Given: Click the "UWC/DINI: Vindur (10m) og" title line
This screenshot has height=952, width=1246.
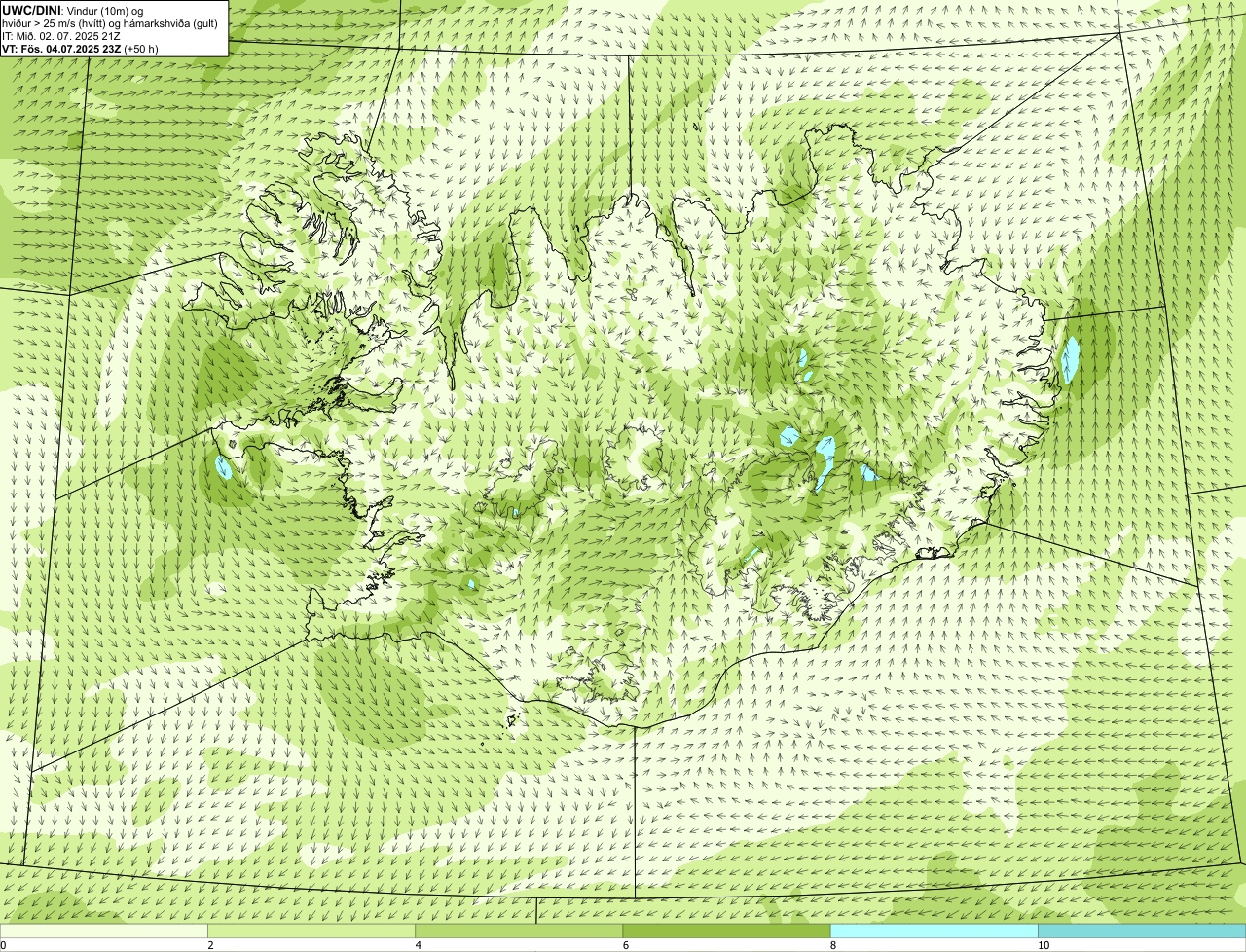Looking at the screenshot, I should [x=73, y=11].
